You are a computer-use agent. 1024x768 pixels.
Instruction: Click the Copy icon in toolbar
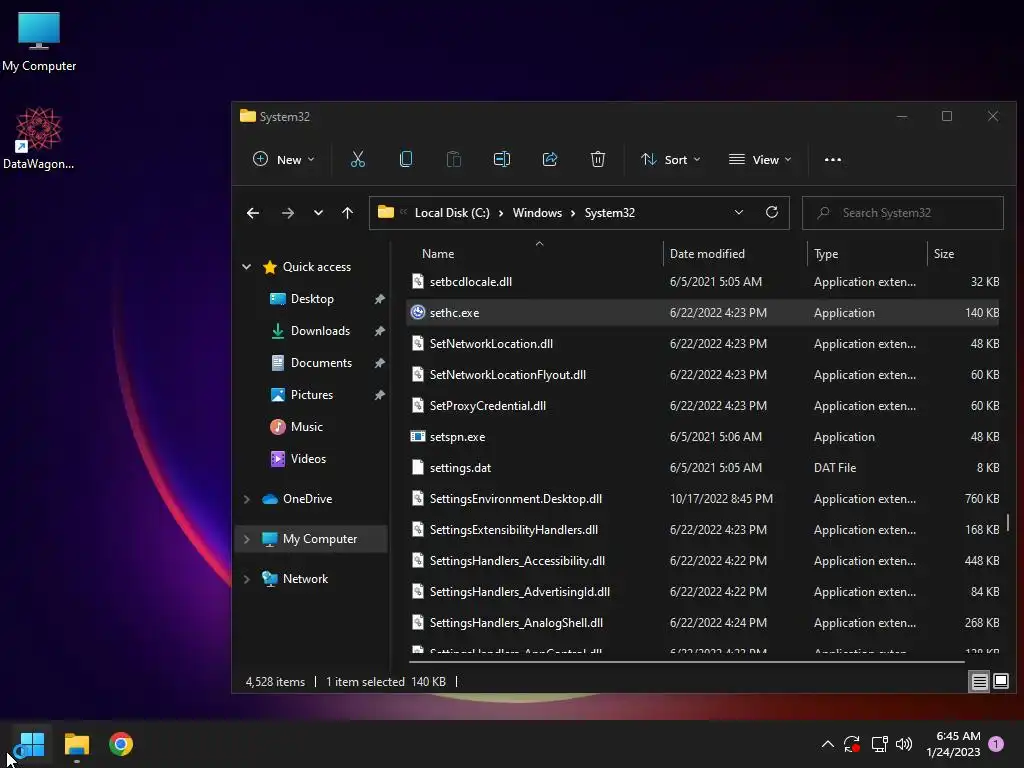tap(406, 159)
